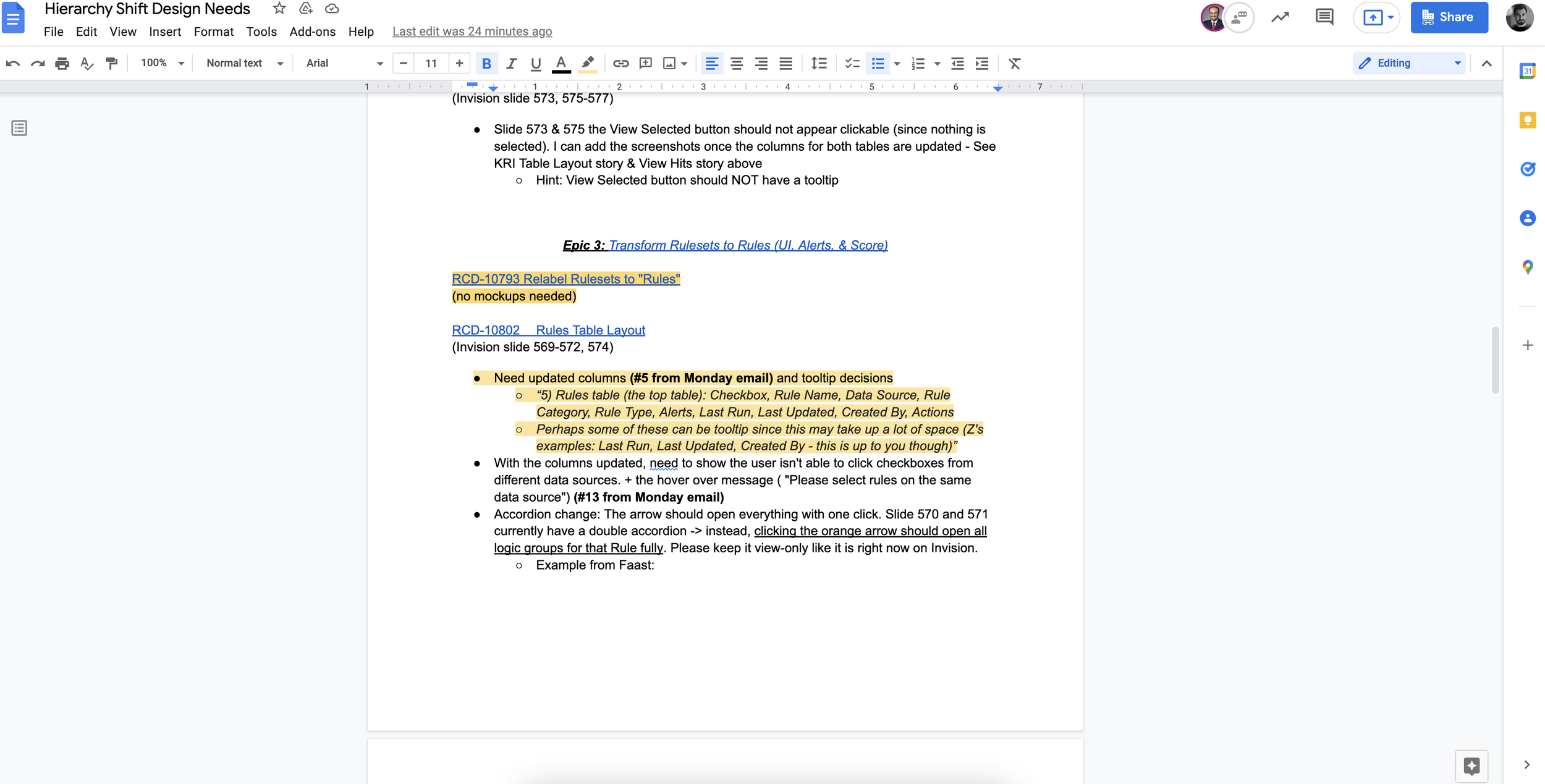
Task: Click the clear formatting icon
Action: [1014, 63]
